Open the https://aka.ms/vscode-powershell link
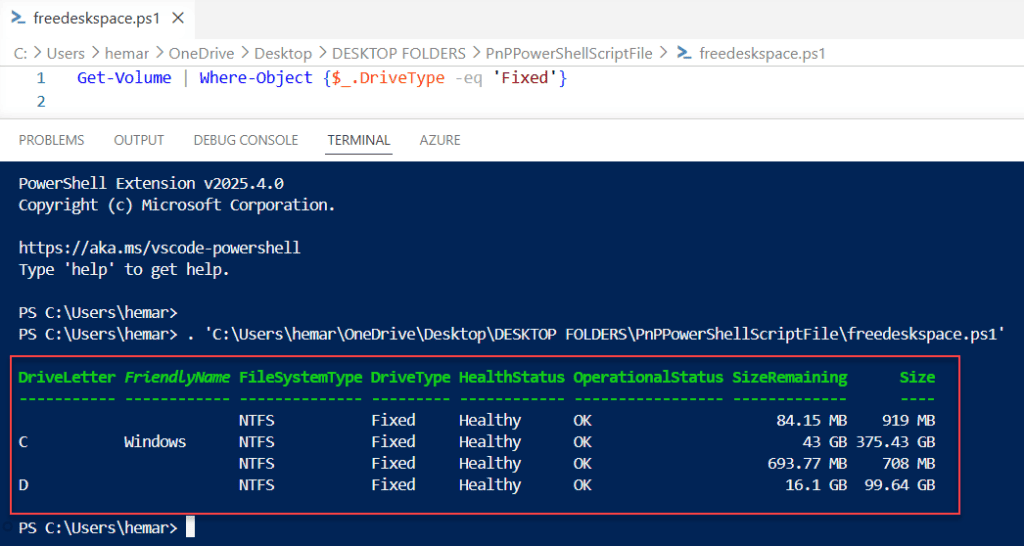1024x546 pixels. pyautogui.click(x=159, y=248)
